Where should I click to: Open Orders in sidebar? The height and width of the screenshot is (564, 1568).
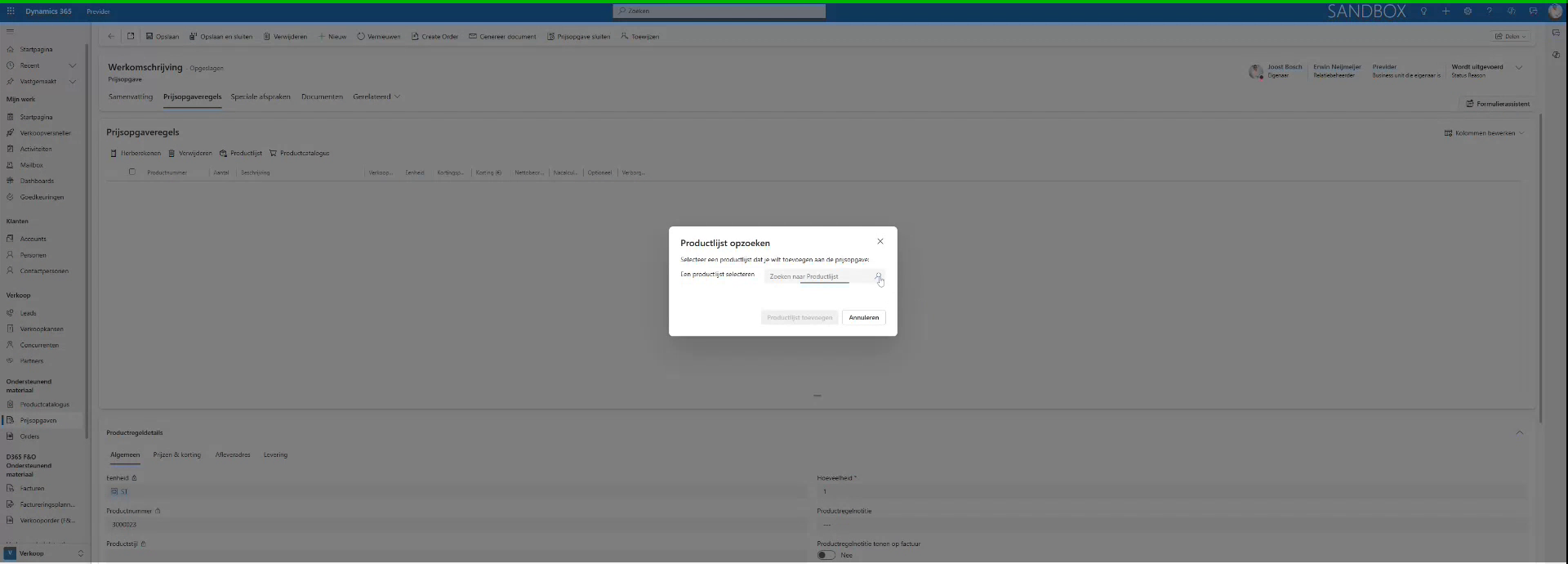(29, 436)
